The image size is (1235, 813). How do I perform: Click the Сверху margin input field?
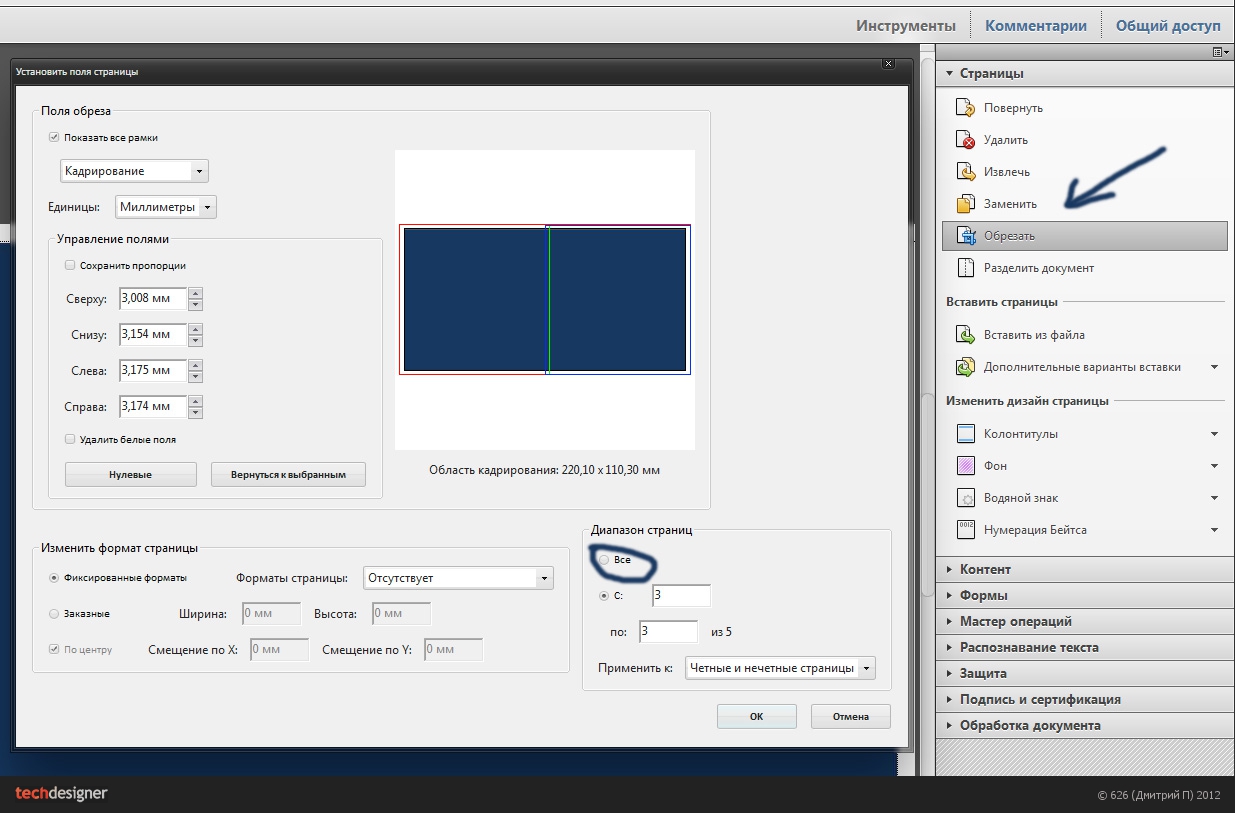153,298
